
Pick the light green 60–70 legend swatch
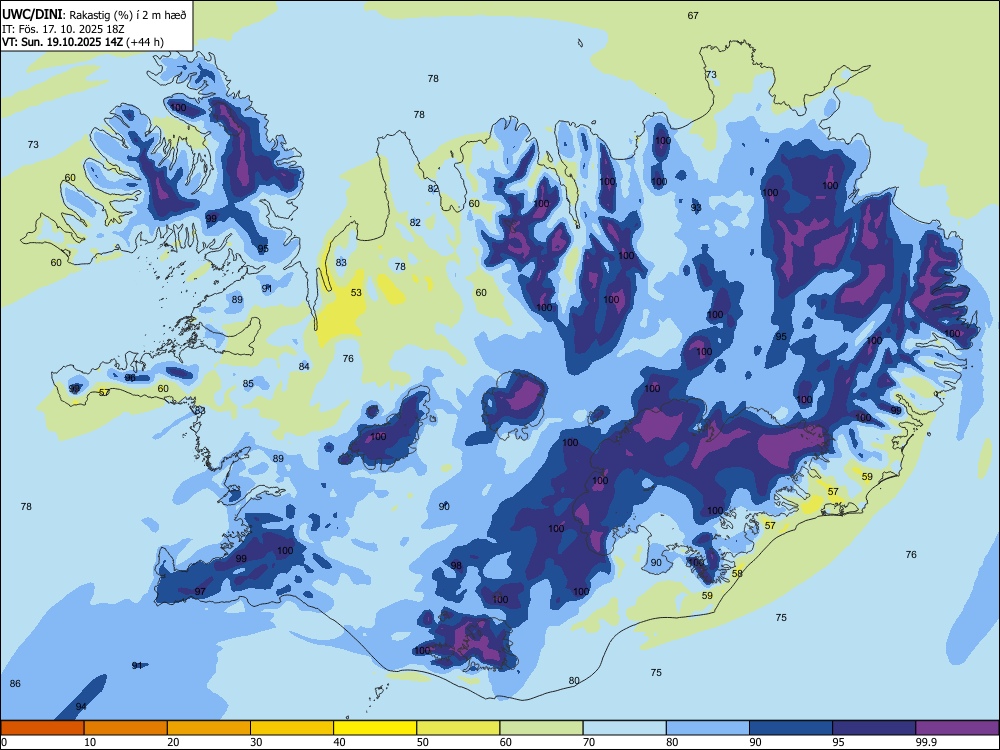pos(541,728)
